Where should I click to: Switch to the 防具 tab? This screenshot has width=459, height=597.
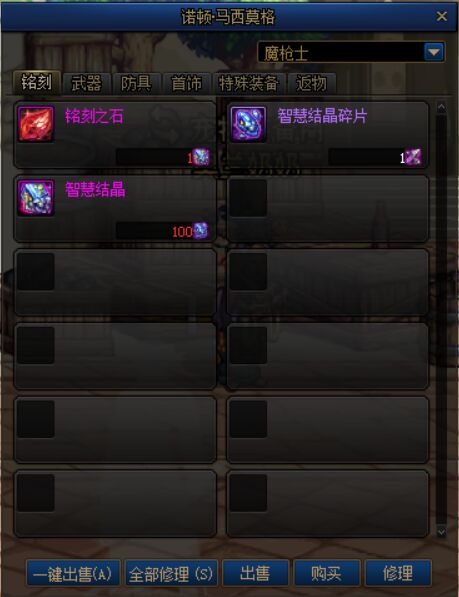point(136,83)
